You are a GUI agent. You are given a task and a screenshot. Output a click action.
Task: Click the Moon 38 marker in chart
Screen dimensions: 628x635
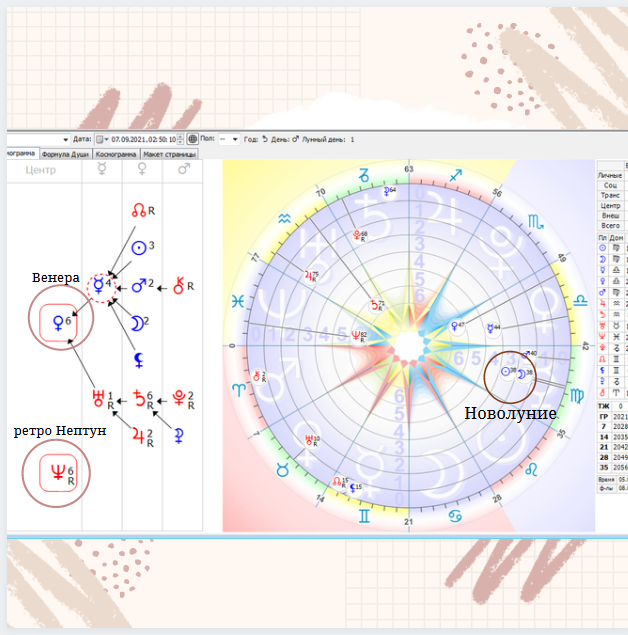coord(524,373)
